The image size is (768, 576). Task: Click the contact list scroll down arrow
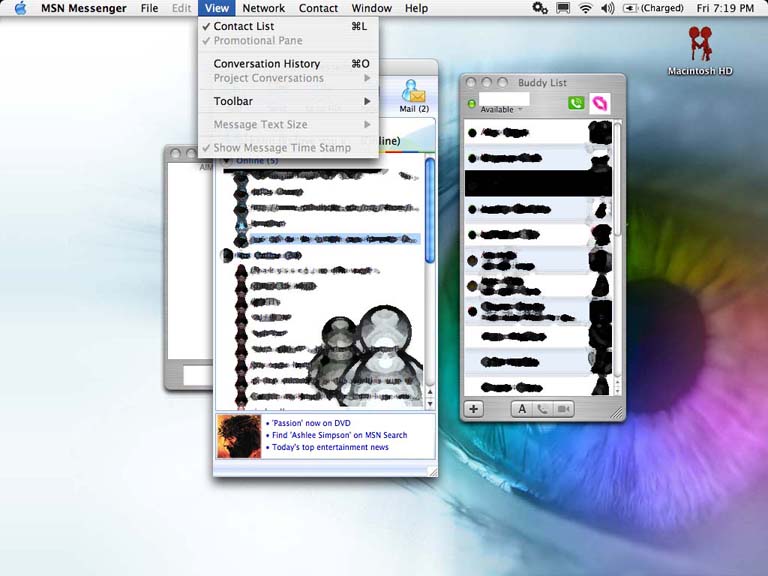tap(430, 404)
